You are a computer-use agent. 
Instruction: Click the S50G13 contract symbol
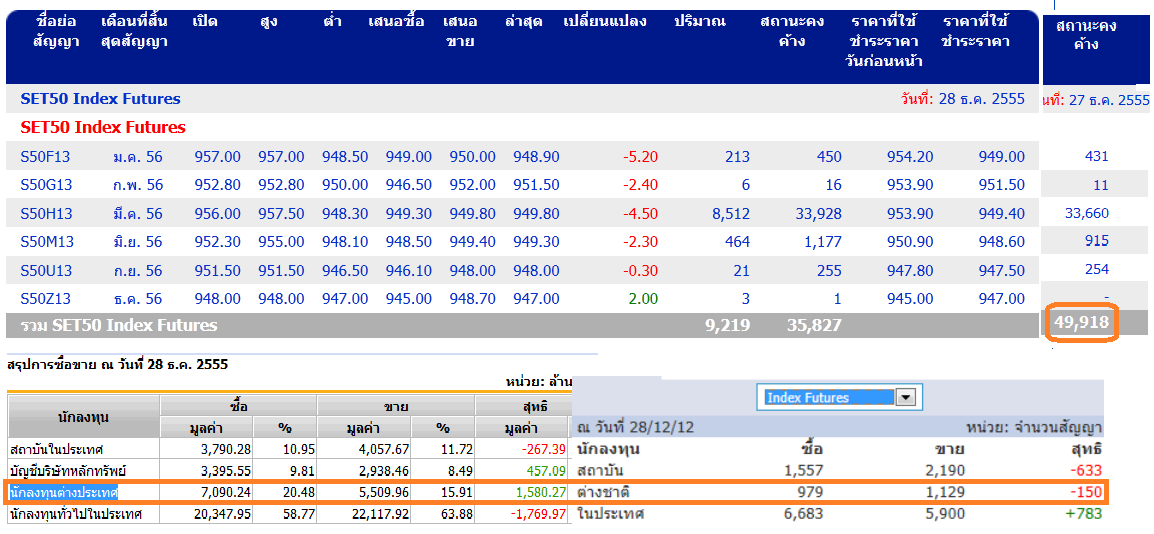46,185
